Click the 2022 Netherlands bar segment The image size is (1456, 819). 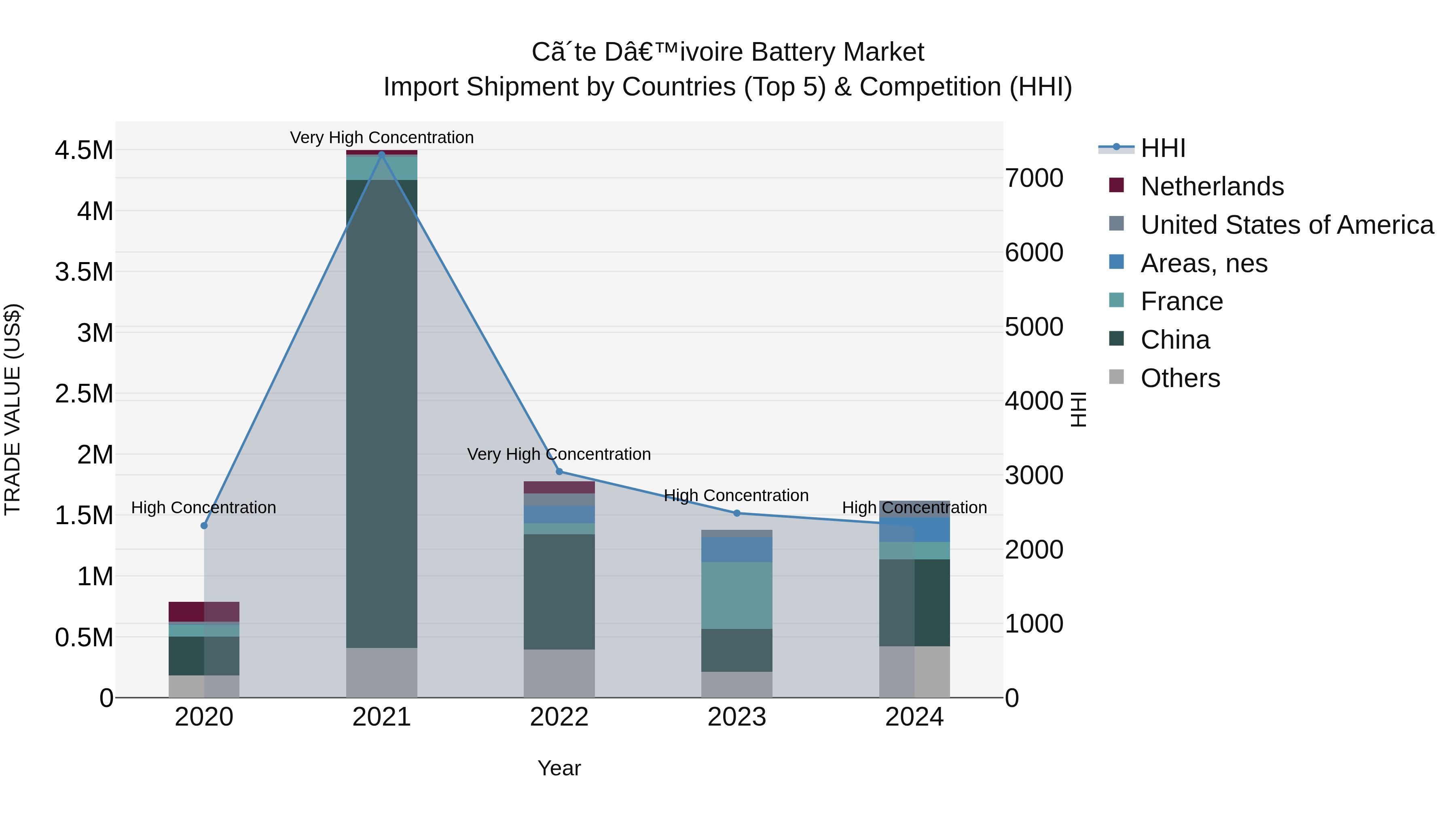tap(559, 487)
